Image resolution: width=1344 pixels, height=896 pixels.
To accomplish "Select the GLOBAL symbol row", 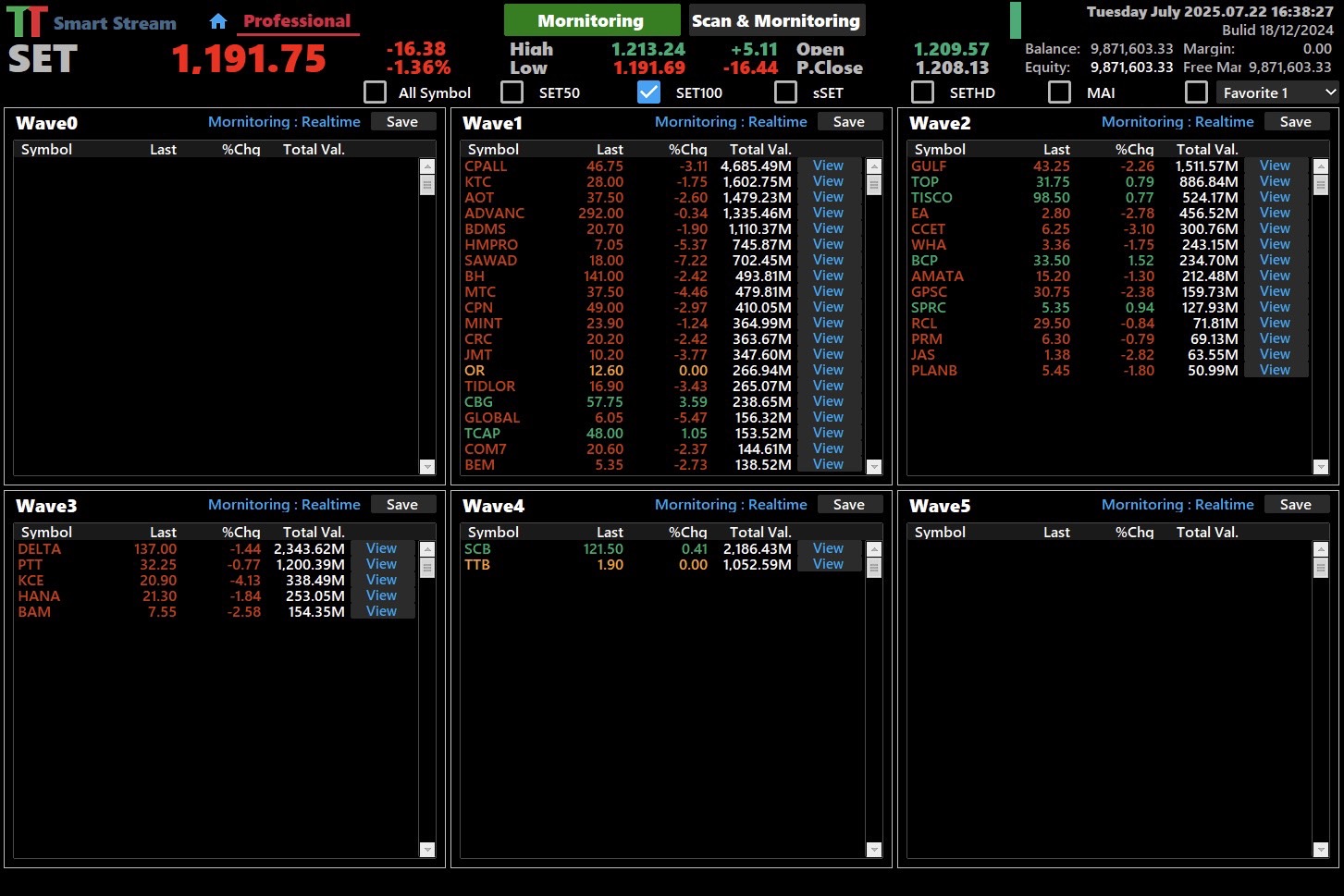I will (492, 418).
